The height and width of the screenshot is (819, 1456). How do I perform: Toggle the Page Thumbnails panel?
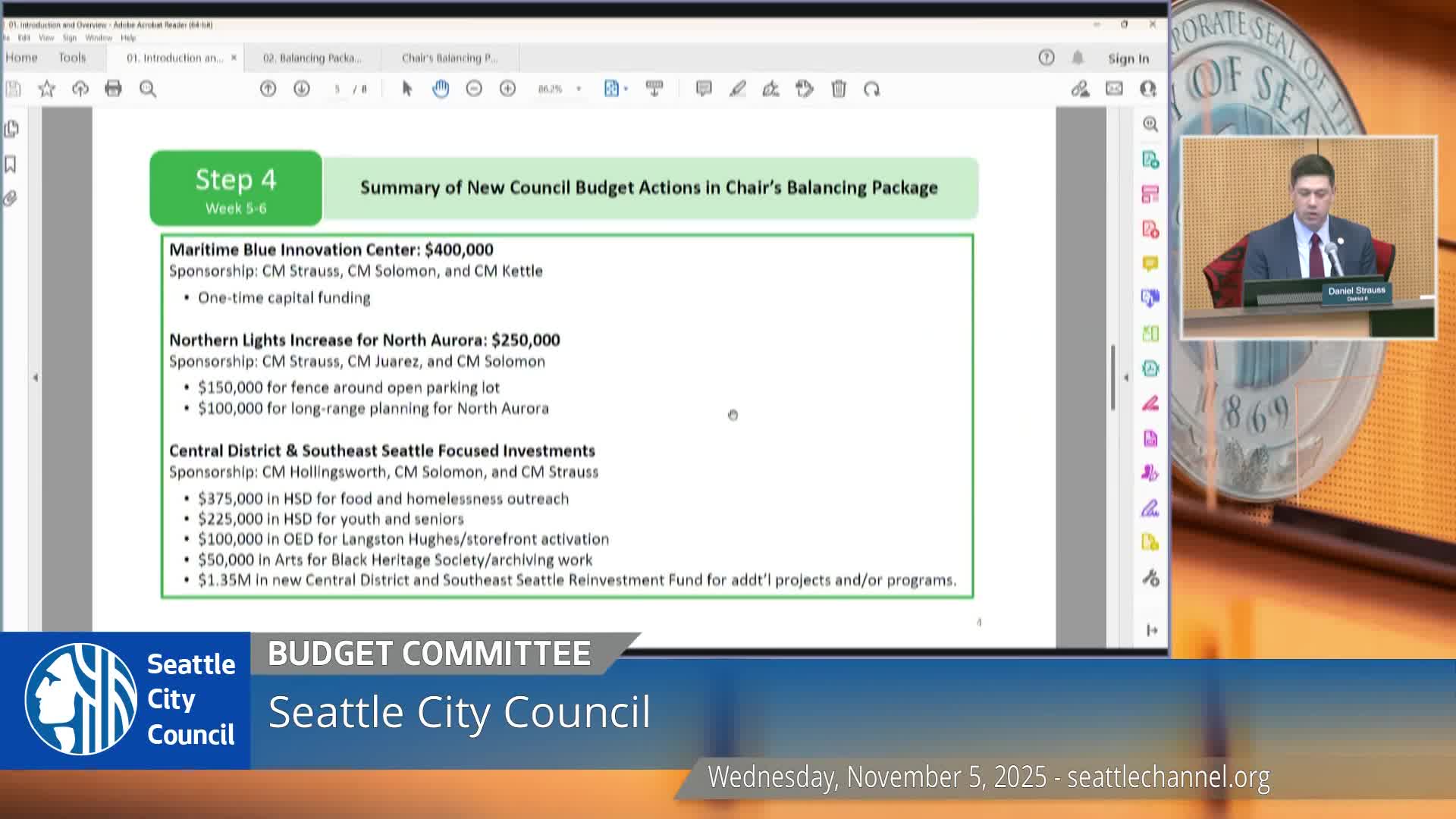pos(11,129)
